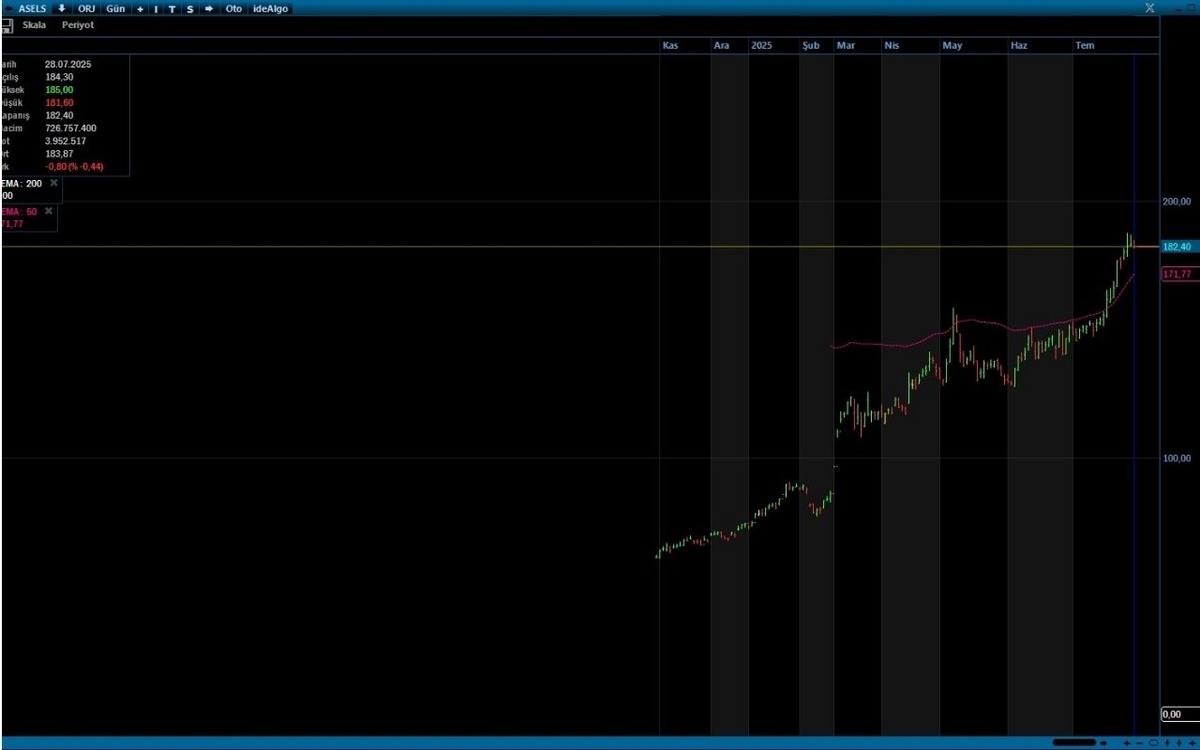Click the fit-to-window oval icon at bottom

[x=1154, y=743]
